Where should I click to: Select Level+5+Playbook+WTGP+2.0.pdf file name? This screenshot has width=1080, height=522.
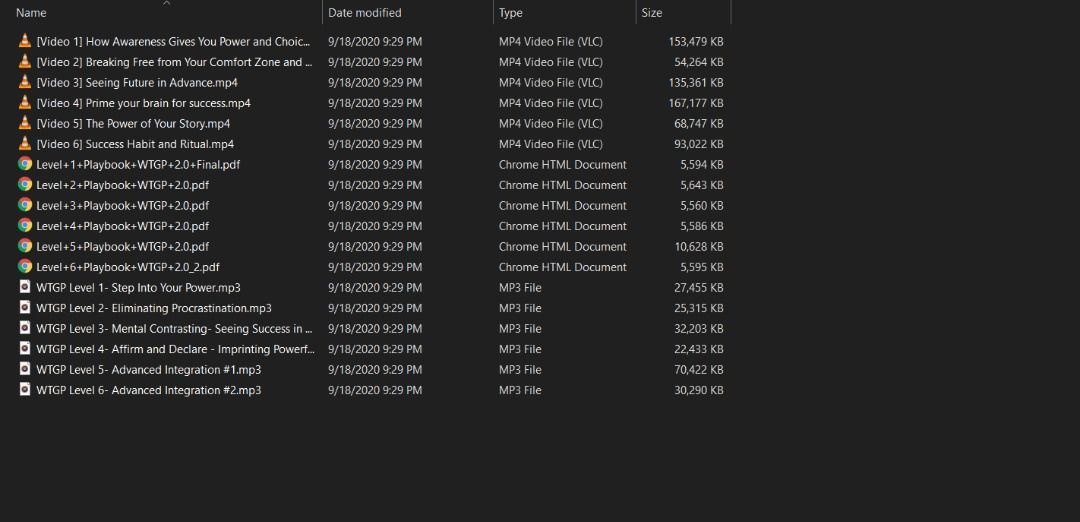[123, 246]
